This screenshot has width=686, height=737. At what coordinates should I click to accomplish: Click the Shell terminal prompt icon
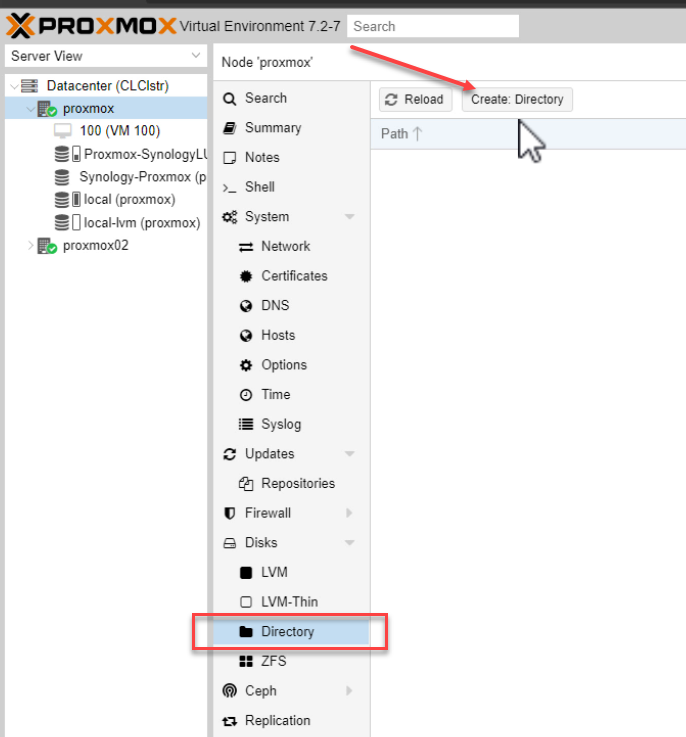229,188
